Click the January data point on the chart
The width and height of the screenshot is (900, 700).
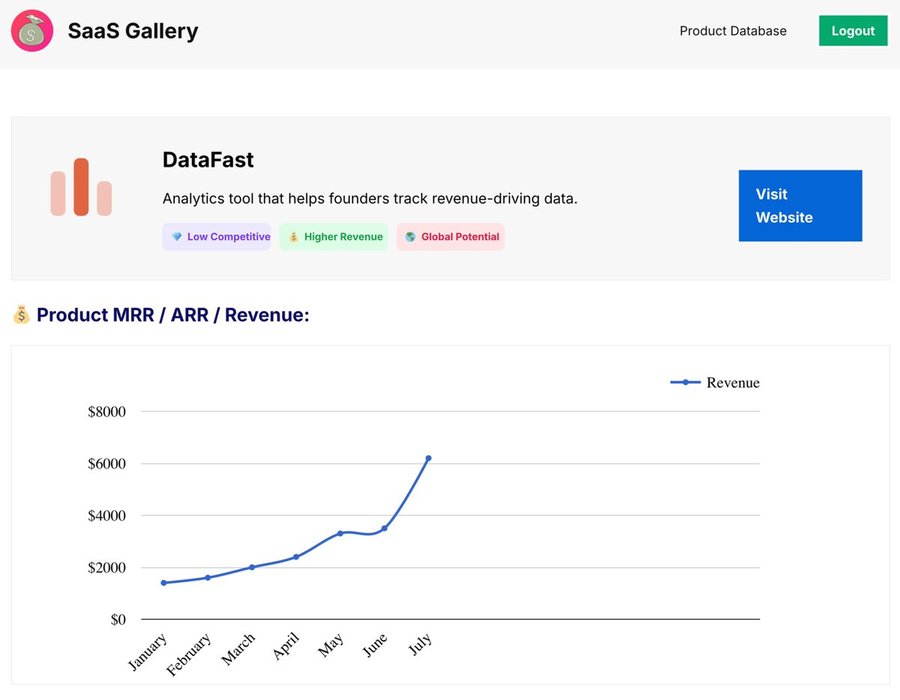point(164,583)
